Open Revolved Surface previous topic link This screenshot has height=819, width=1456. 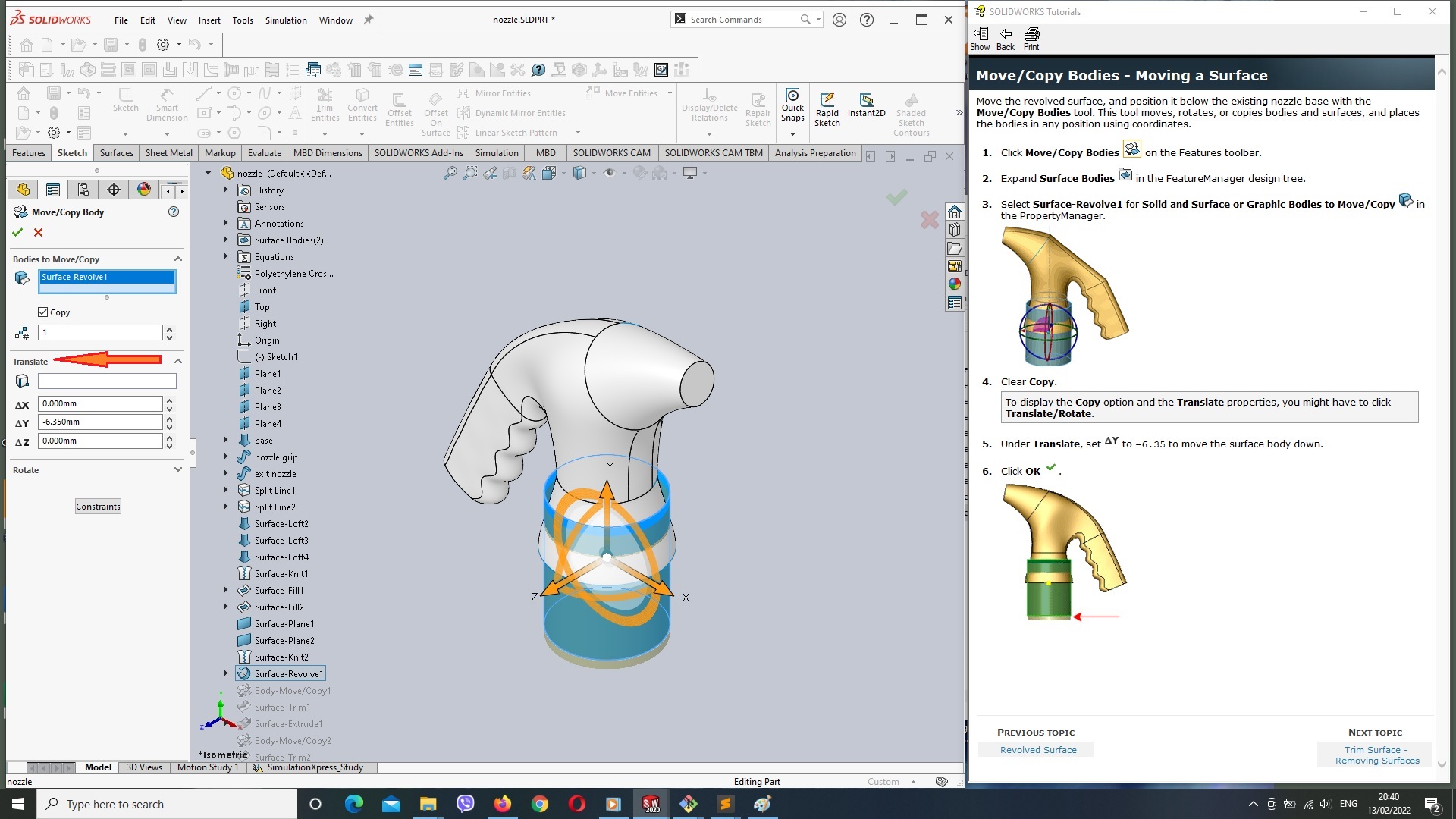point(1037,750)
